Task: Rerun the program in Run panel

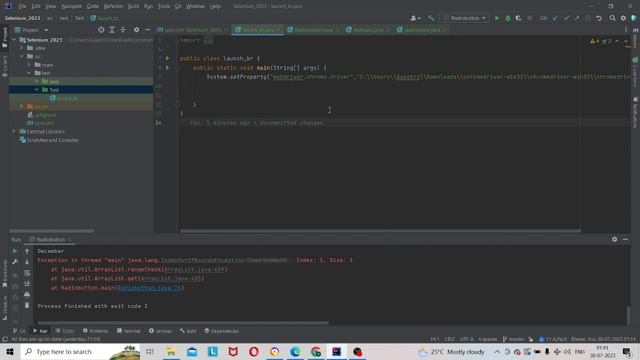Action: click(x=15, y=251)
